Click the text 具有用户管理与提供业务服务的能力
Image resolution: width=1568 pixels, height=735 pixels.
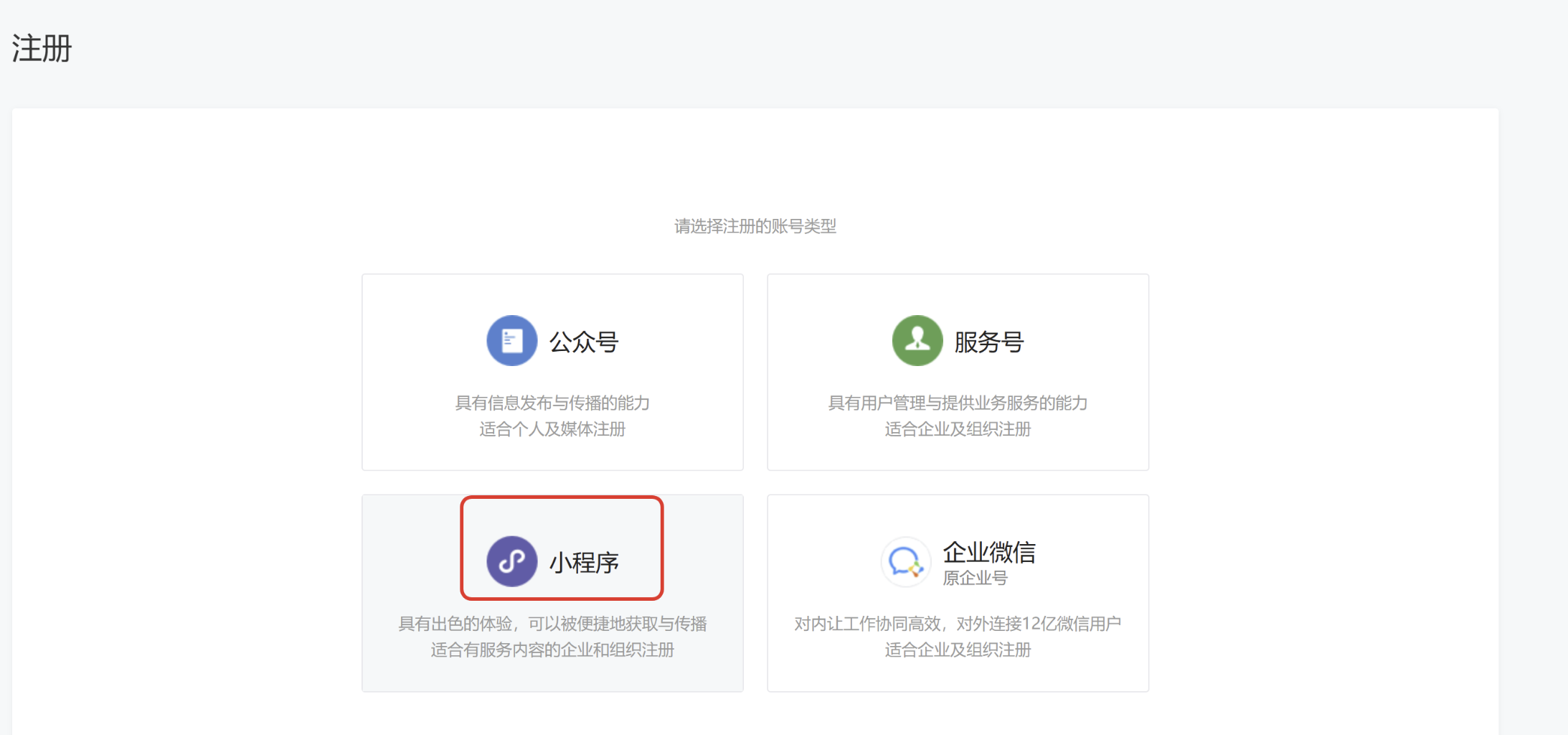point(958,403)
